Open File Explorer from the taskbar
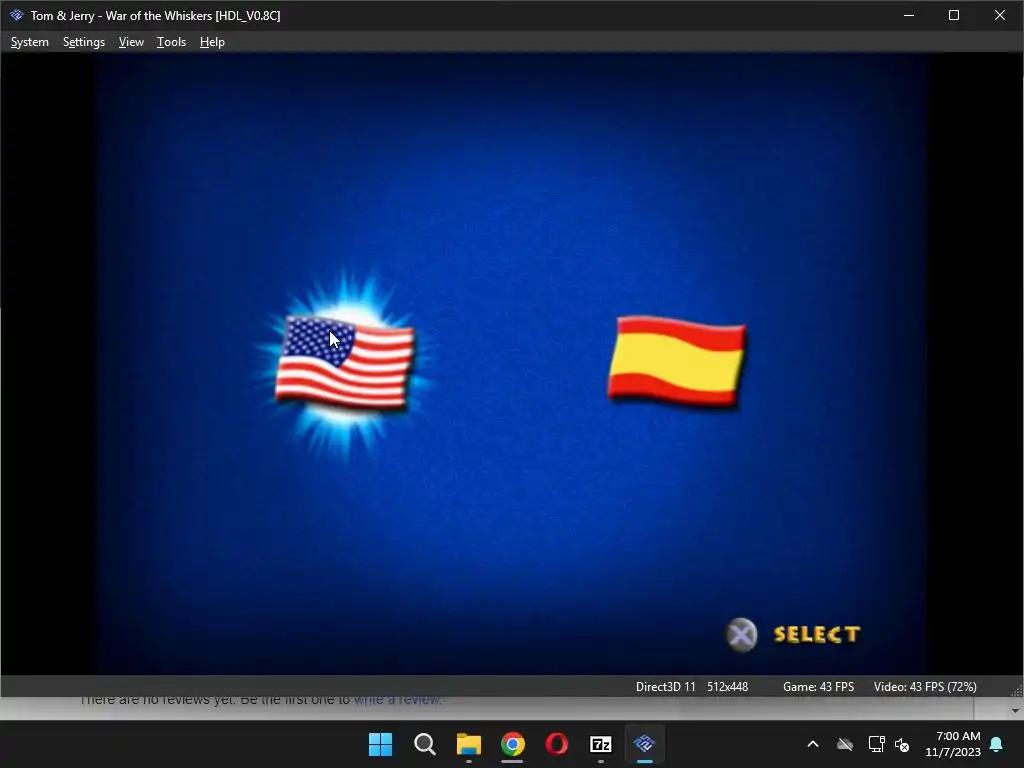 coord(468,744)
